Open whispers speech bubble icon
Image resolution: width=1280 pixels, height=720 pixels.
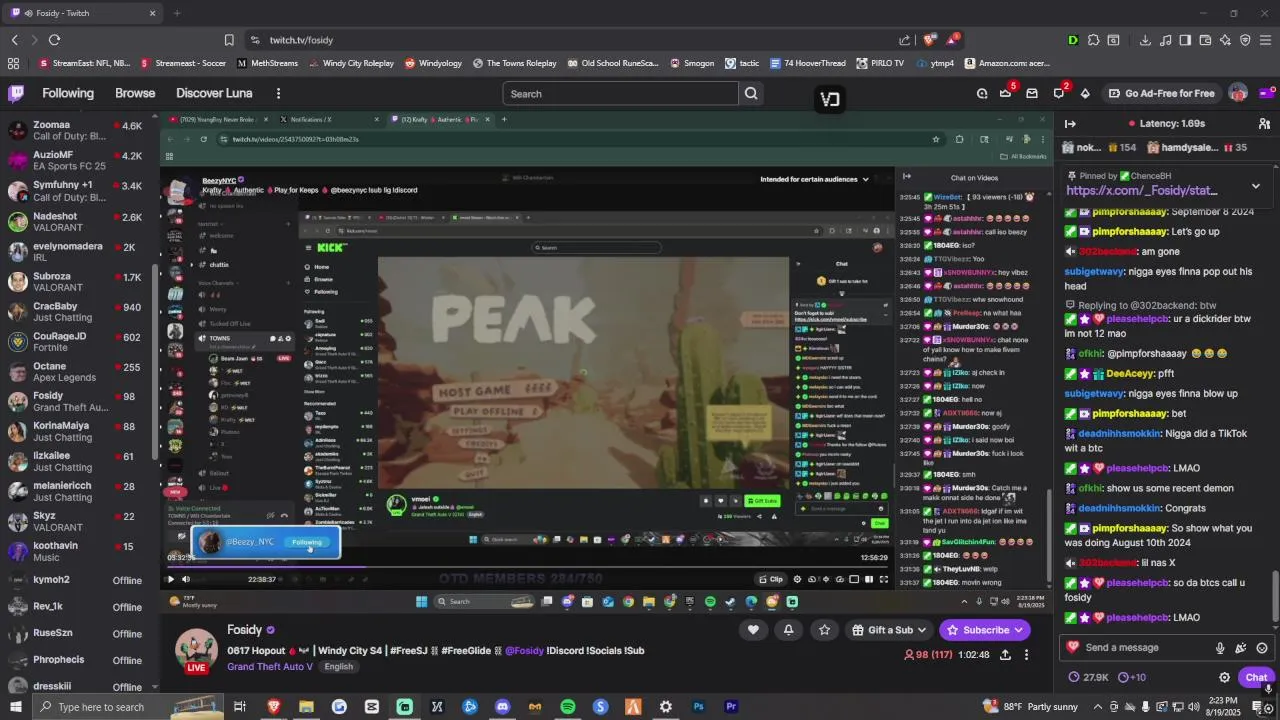(x=1059, y=94)
